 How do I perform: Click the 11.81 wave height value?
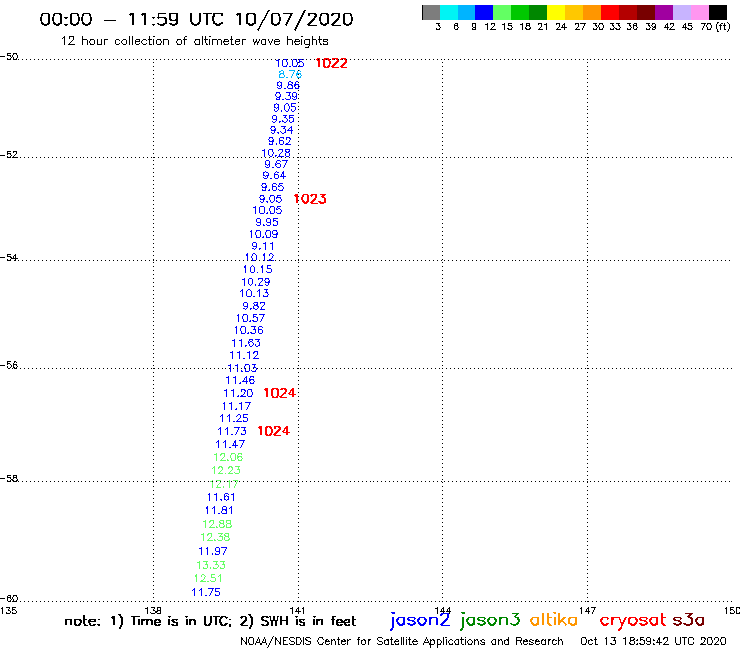pyautogui.click(x=219, y=510)
